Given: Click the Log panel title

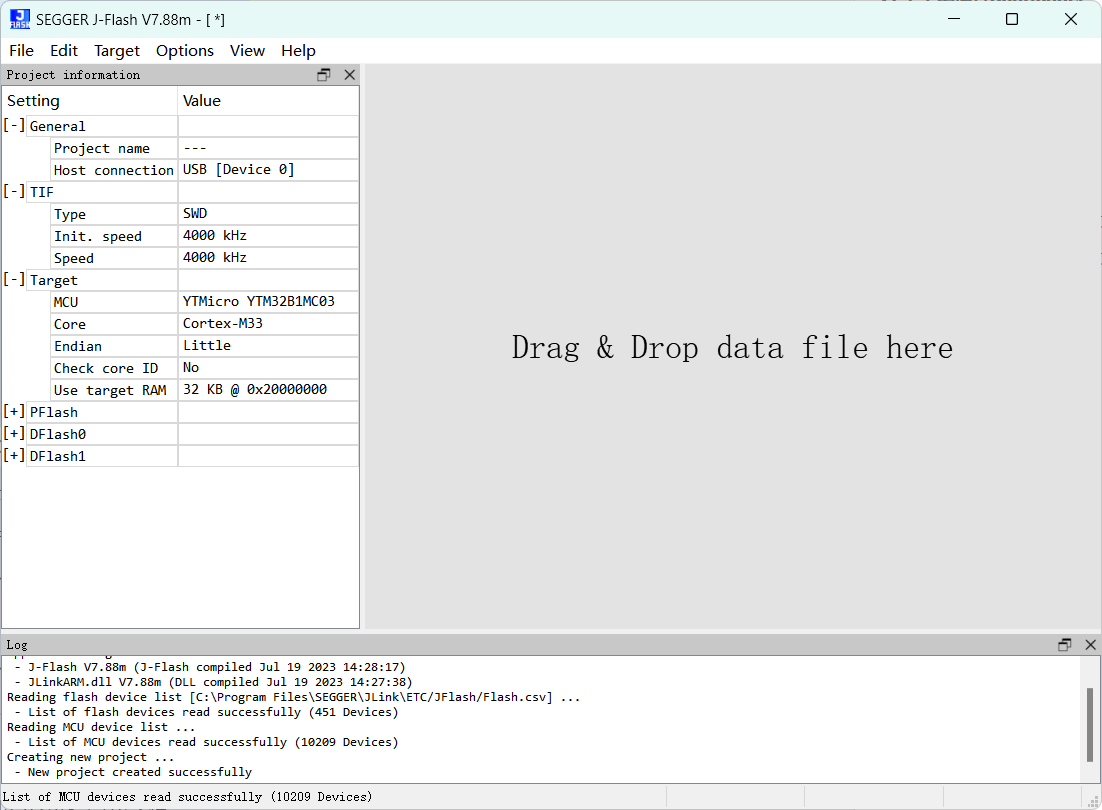Looking at the screenshot, I should coord(17,644).
